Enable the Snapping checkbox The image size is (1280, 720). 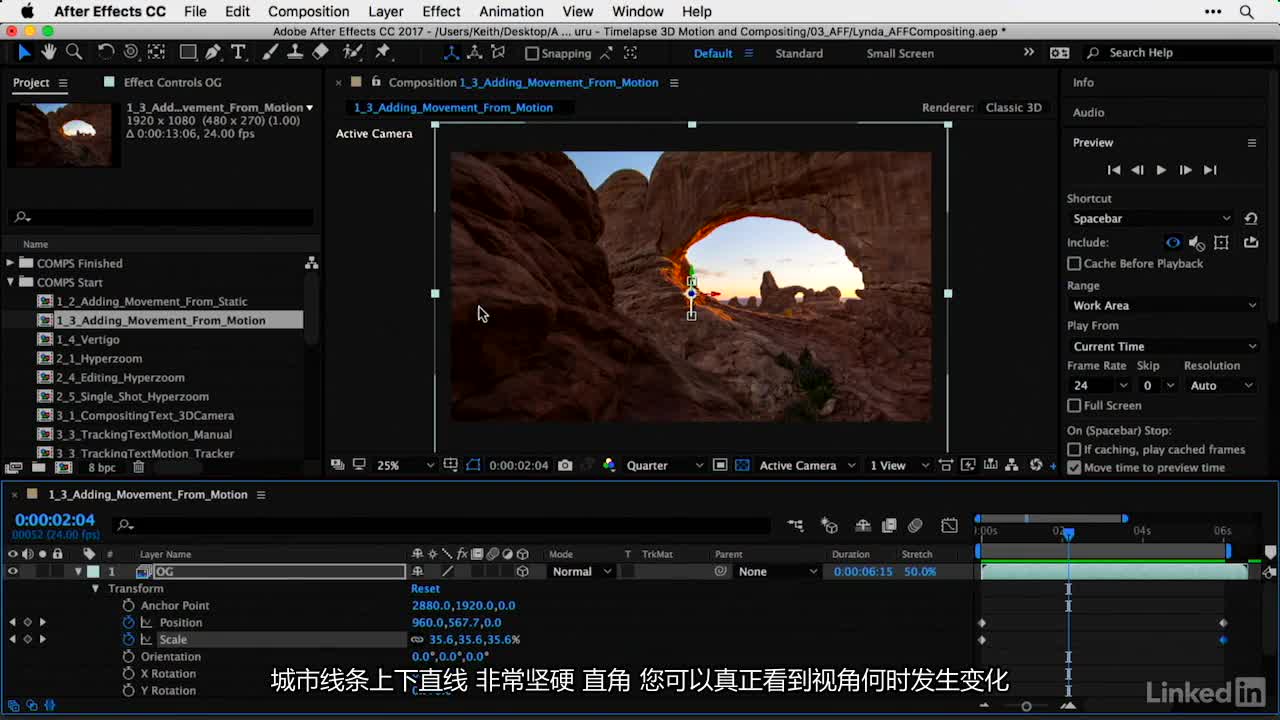point(532,53)
